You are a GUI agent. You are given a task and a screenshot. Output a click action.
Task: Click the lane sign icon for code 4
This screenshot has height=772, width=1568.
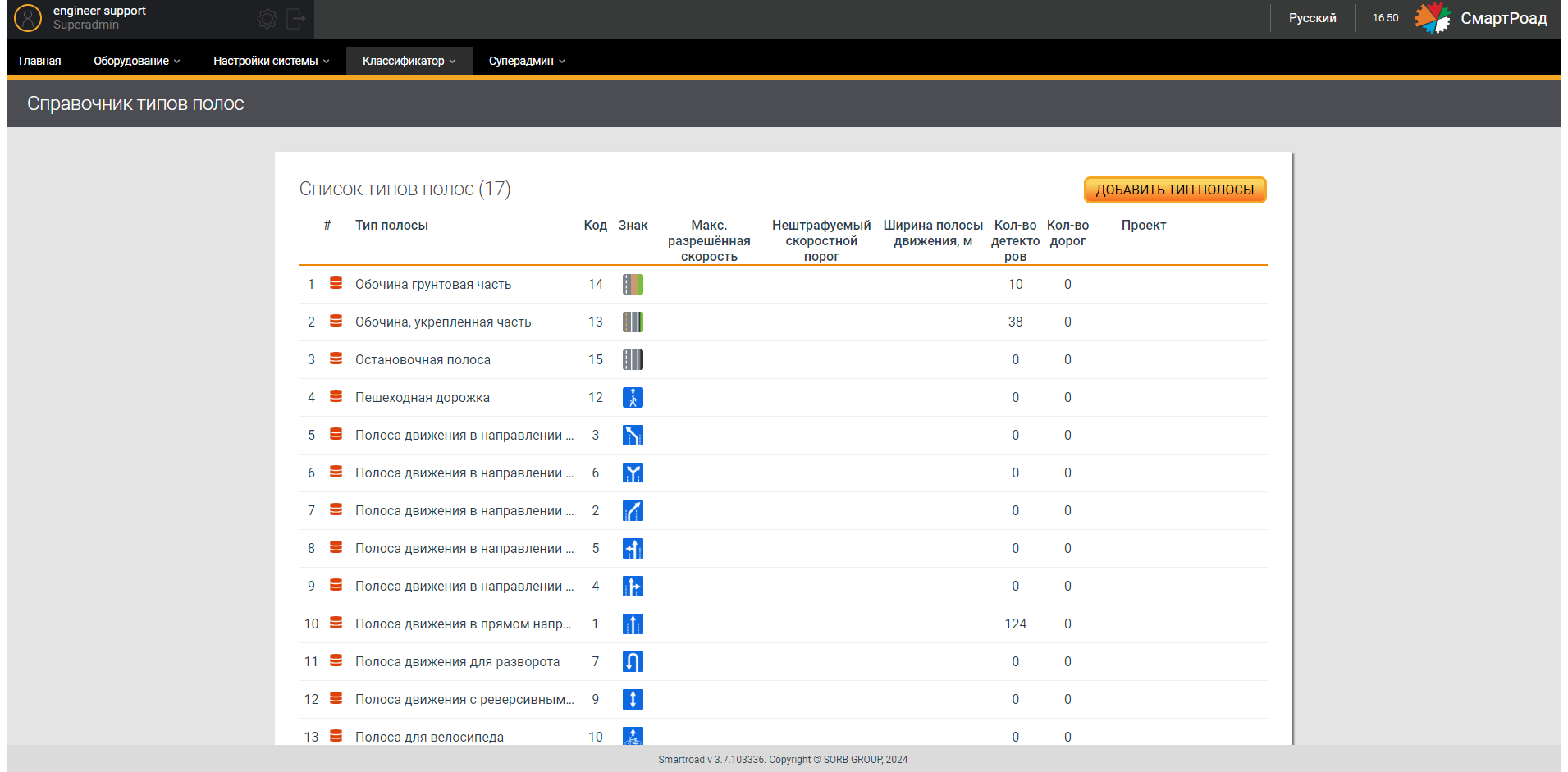[633, 586]
